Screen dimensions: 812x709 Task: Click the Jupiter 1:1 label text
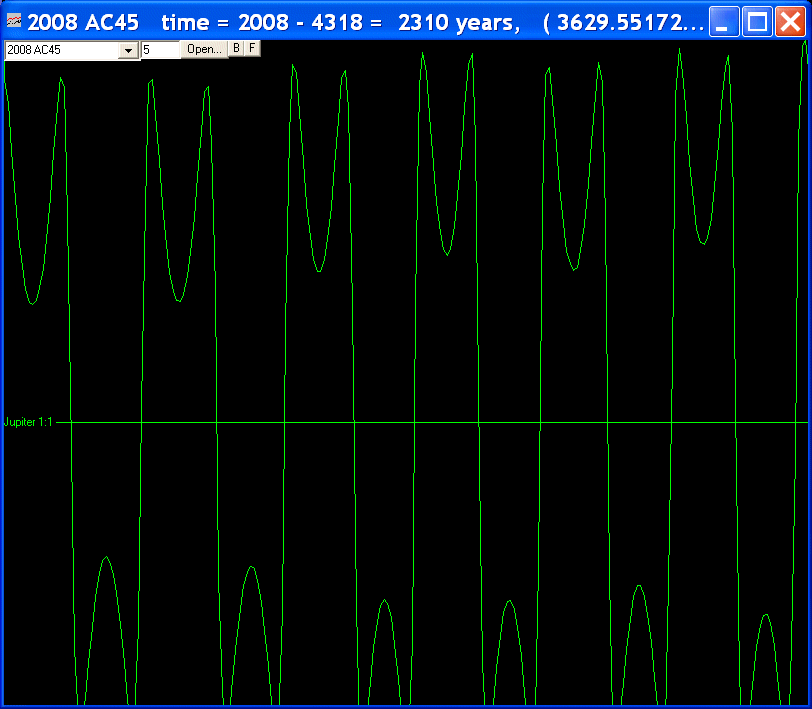point(28,423)
